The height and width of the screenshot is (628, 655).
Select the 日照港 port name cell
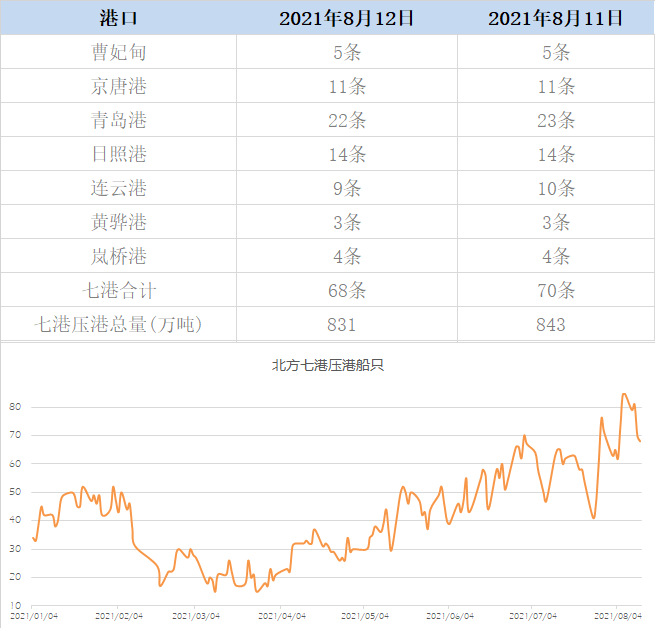119,154
